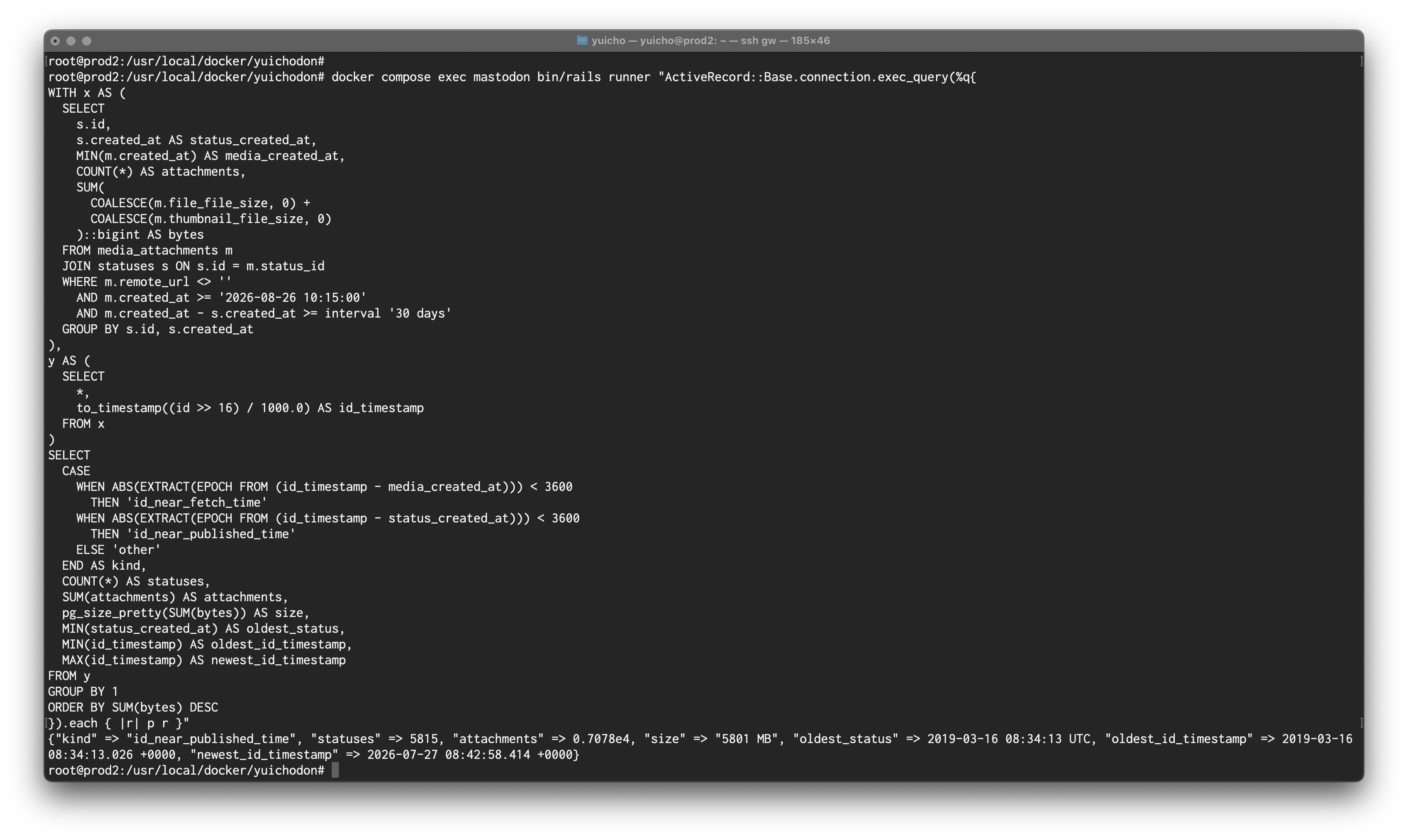
Task: Click the date '2026-08-26 10:15:00'
Action: tap(293, 298)
